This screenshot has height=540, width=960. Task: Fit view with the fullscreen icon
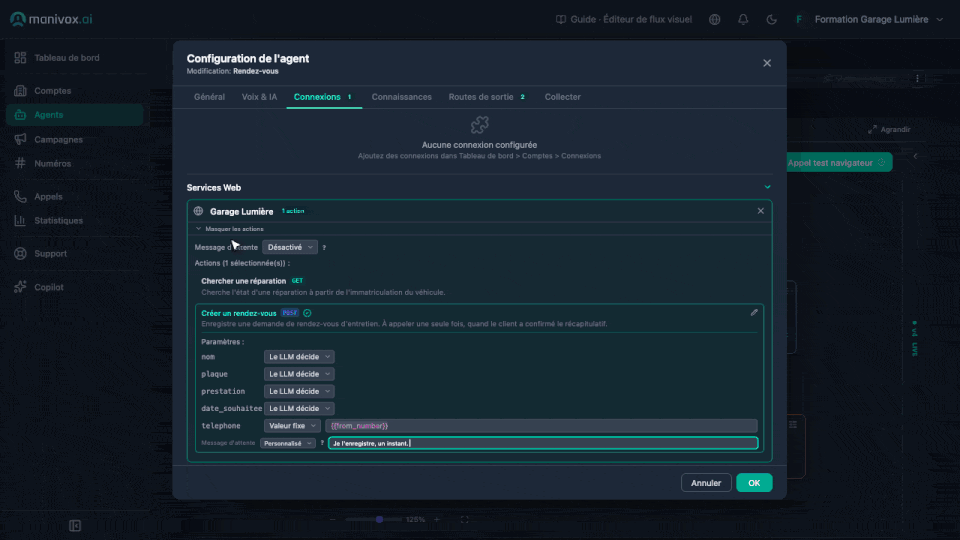point(465,519)
